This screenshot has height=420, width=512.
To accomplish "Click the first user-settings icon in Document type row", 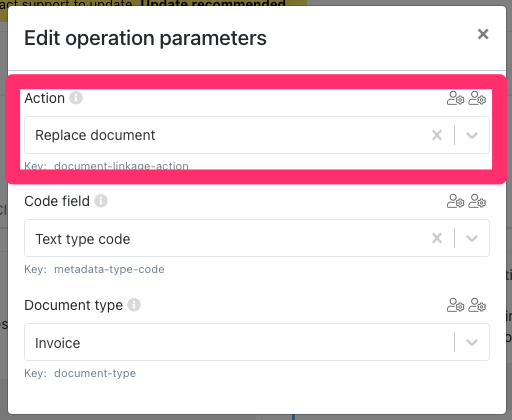I will pos(455,305).
